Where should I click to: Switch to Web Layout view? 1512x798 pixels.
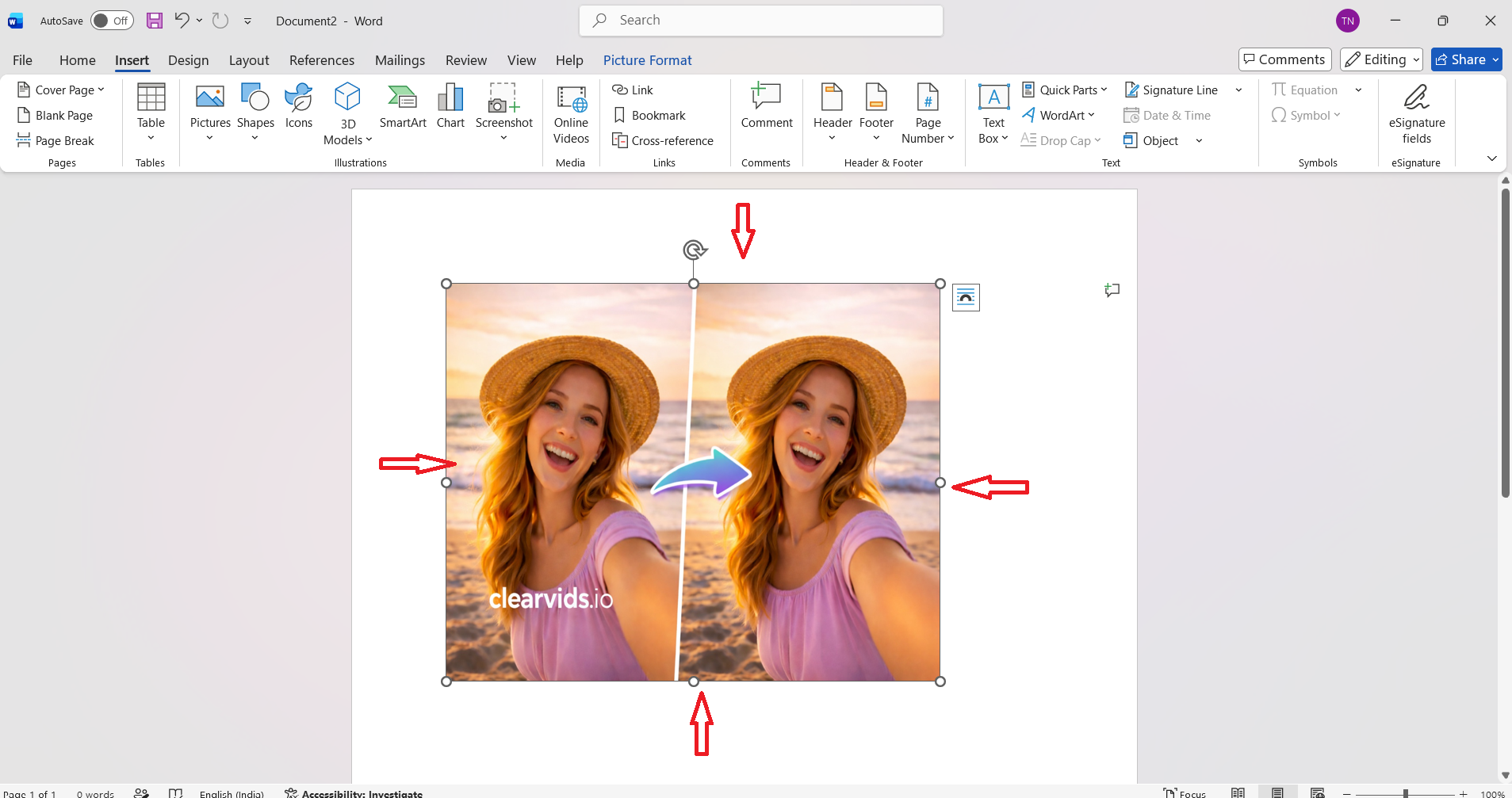click(1318, 792)
